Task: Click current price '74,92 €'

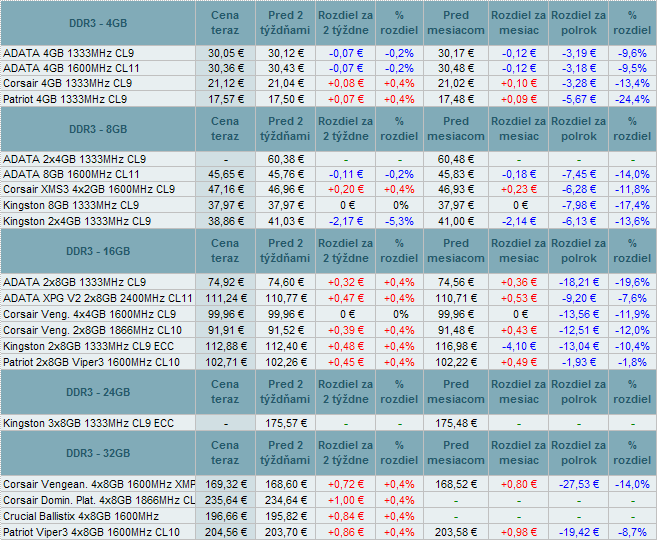Action: pyautogui.click(x=226, y=282)
